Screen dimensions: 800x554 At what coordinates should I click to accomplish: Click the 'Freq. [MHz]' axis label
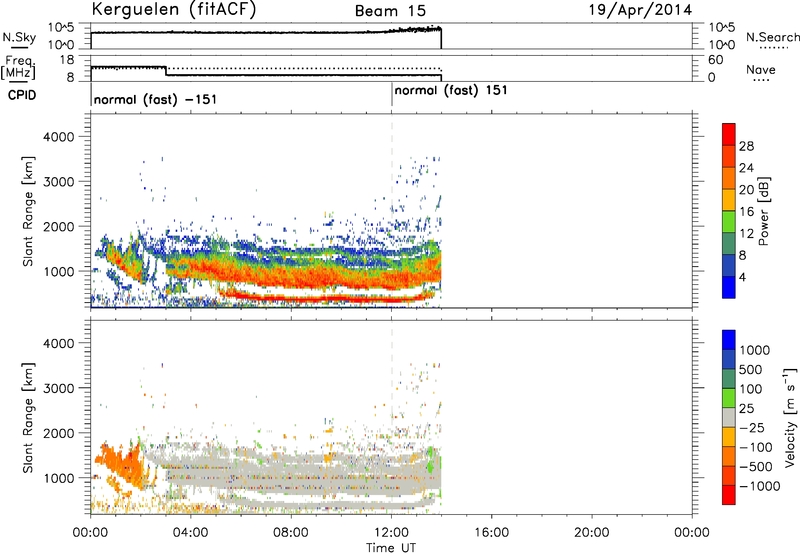pos(18,67)
